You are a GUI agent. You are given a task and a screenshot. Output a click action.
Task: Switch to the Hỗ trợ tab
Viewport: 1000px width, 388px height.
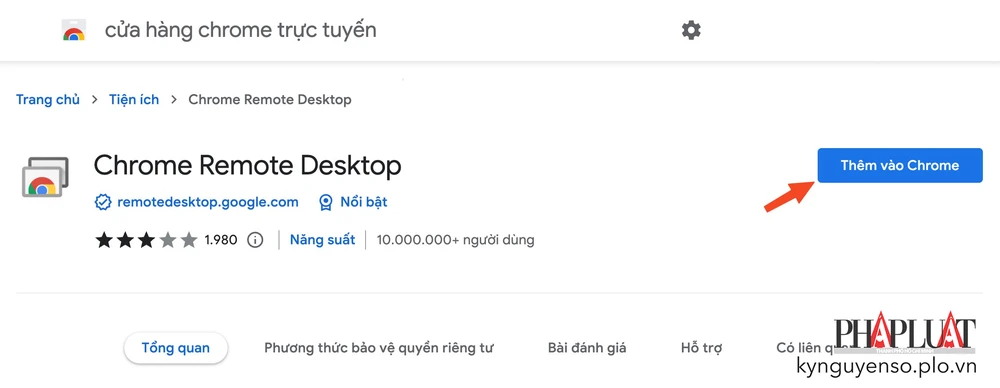(702, 348)
